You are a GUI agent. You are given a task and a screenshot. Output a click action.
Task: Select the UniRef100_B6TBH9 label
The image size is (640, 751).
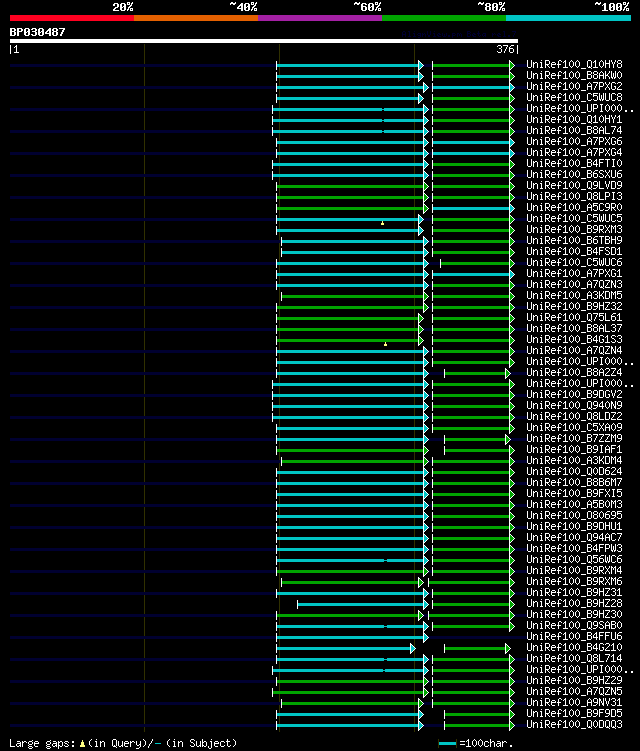click(x=574, y=240)
